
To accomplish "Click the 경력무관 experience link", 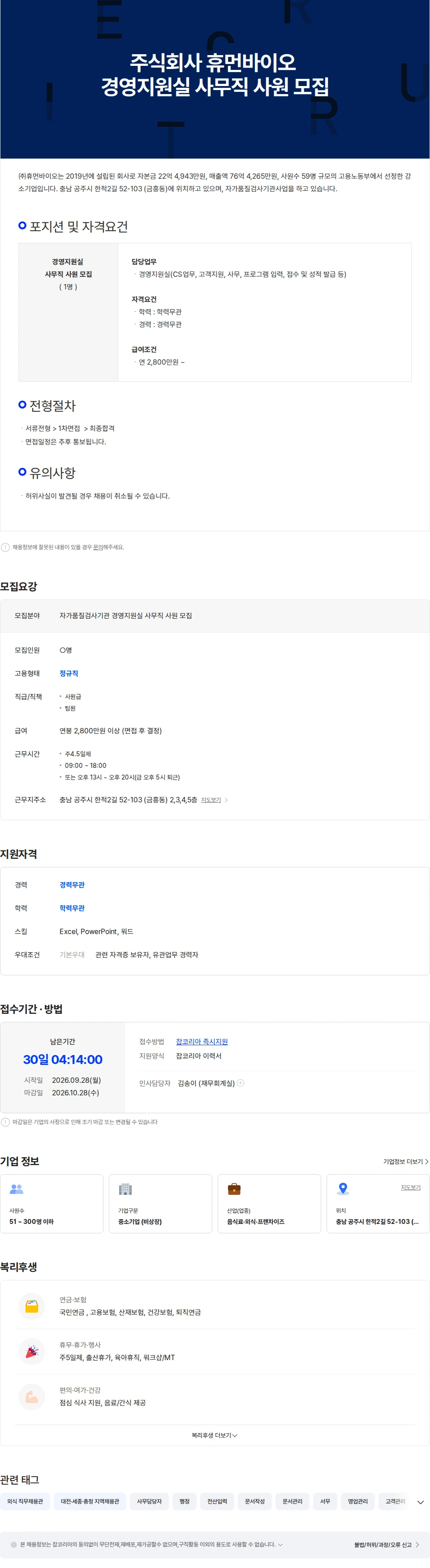I will pyautogui.click(x=72, y=884).
